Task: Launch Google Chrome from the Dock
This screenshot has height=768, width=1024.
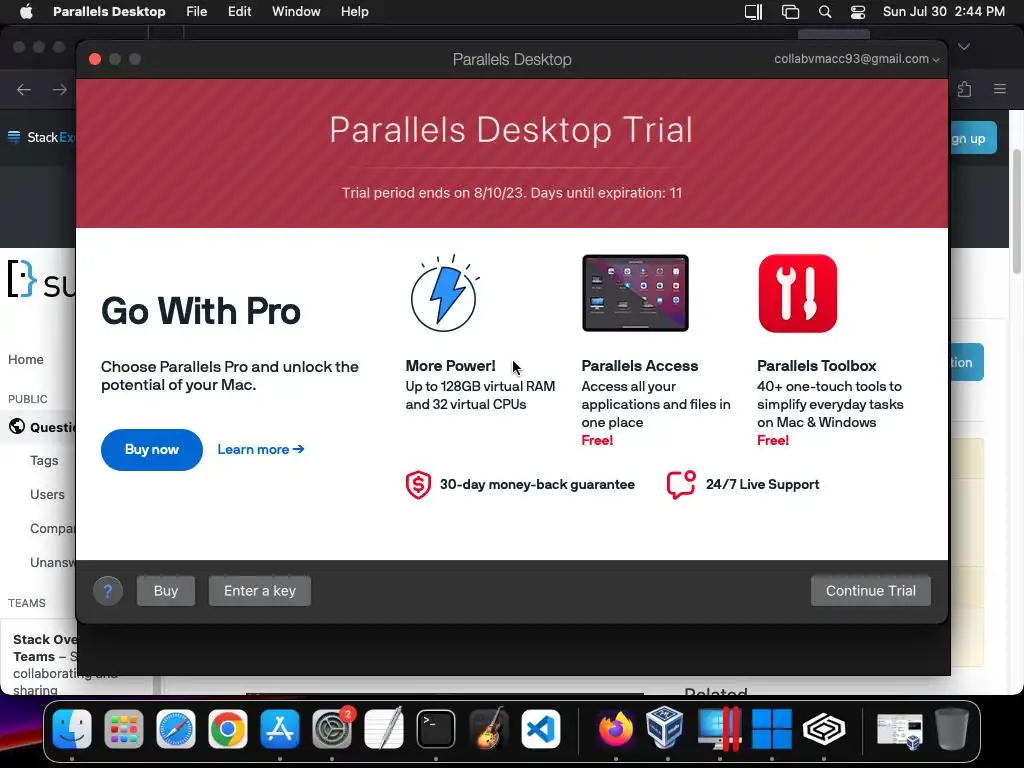Action: (x=227, y=729)
